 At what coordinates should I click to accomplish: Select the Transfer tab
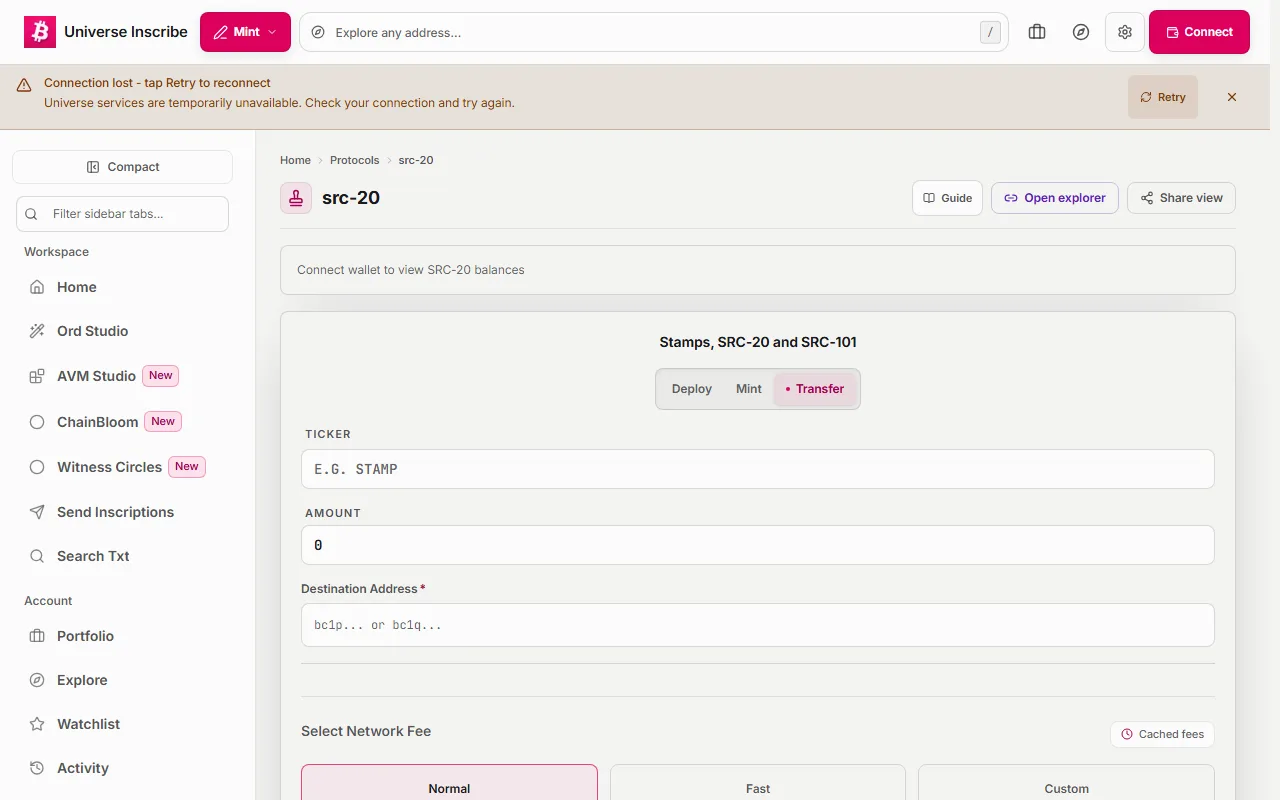(x=815, y=389)
